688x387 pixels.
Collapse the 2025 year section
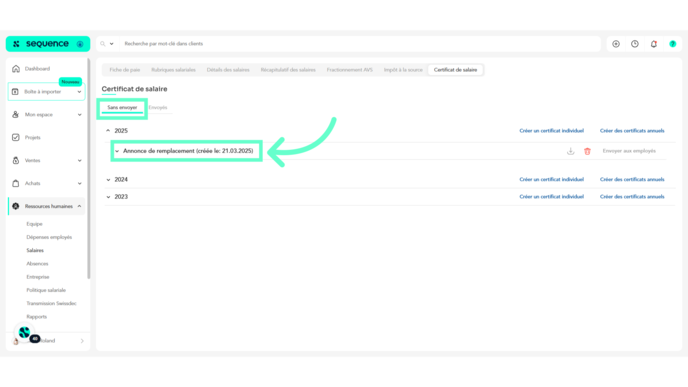[x=108, y=131]
